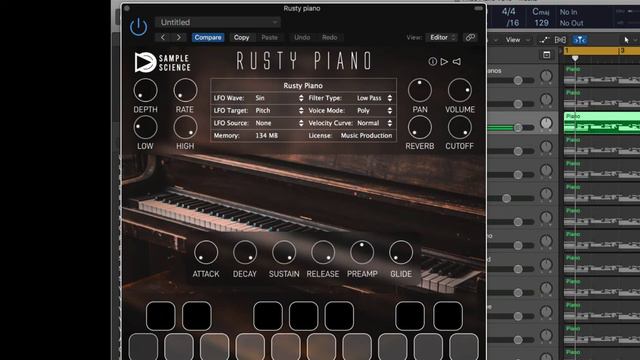
Task: Click the RATE knob
Action: click(185, 90)
